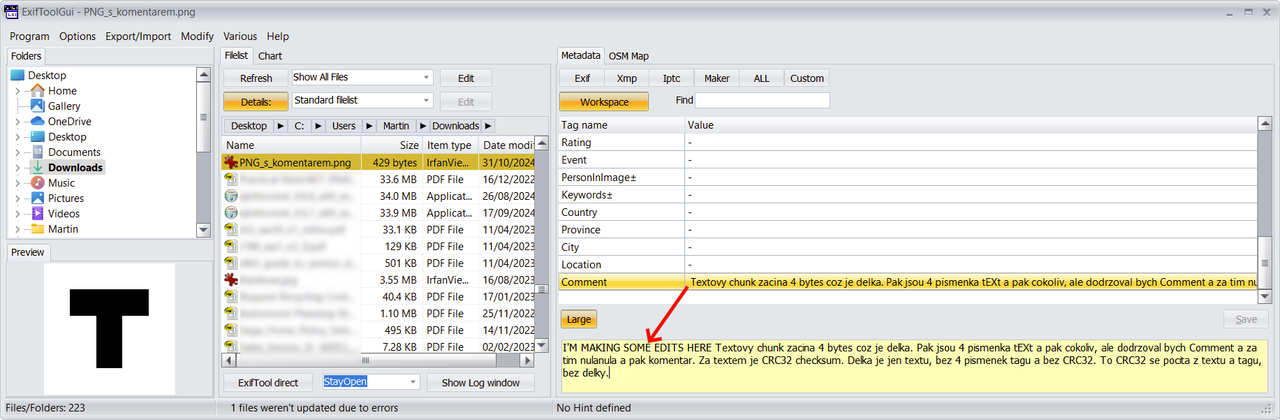Open the Modify menu
This screenshot has width=1280, height=420.
click(x=197, y=36)
